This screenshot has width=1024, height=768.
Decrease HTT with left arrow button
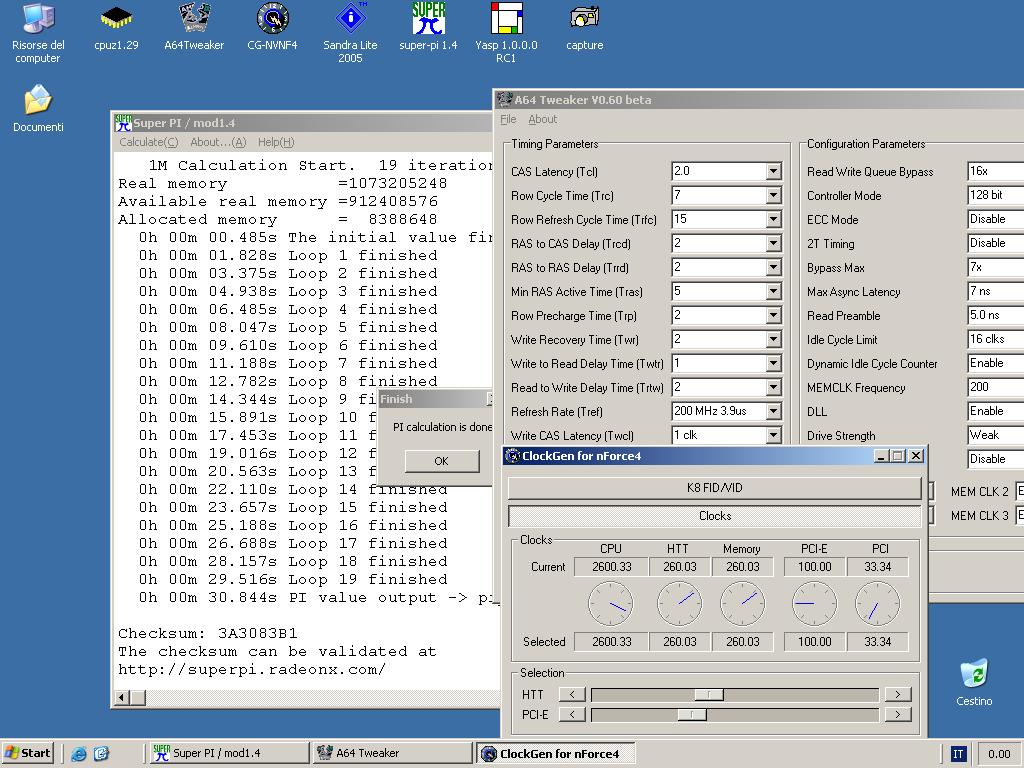[572, 694]
